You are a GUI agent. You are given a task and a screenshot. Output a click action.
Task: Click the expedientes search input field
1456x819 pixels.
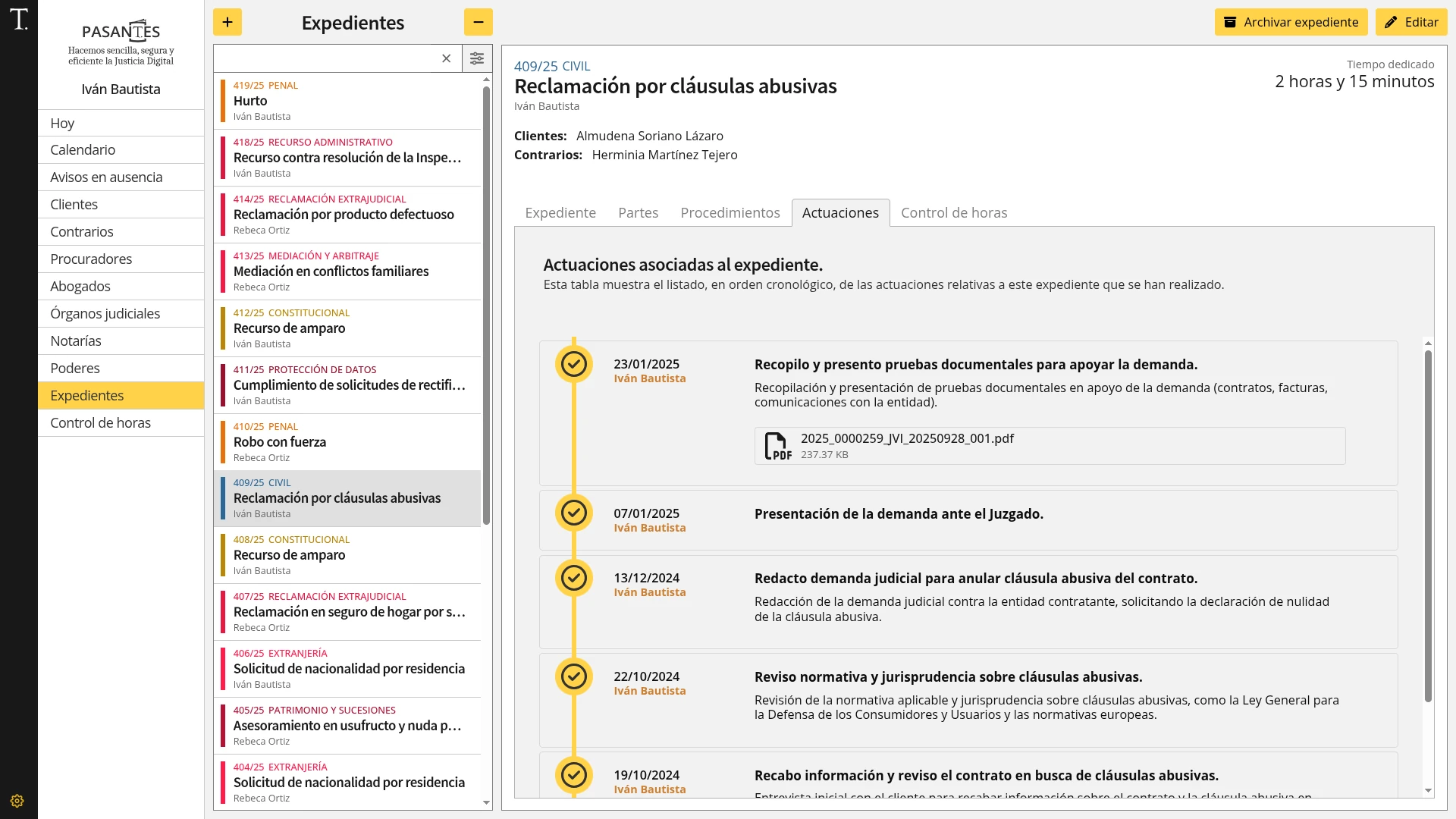coord(326,58)
